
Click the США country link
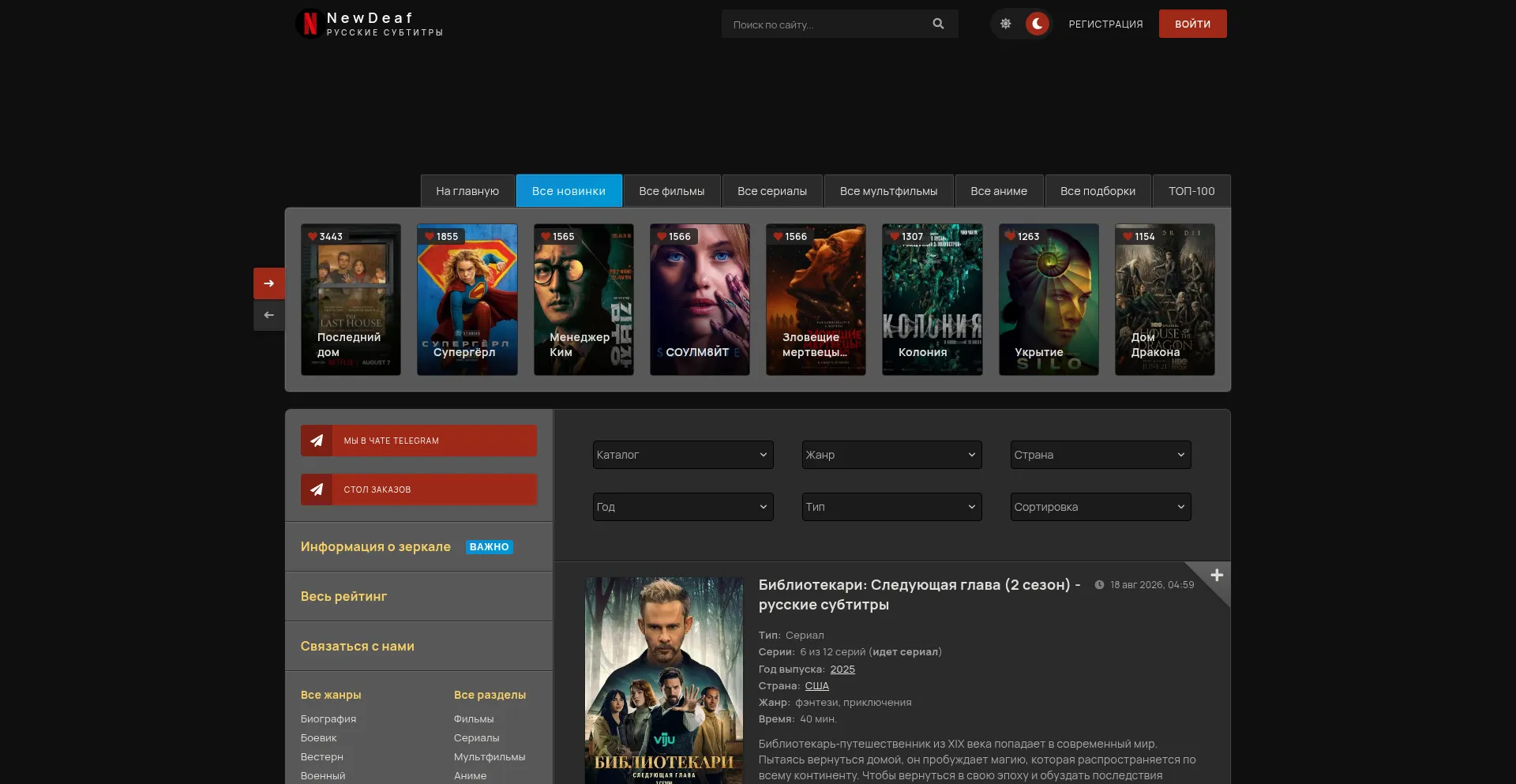(816, 685)
